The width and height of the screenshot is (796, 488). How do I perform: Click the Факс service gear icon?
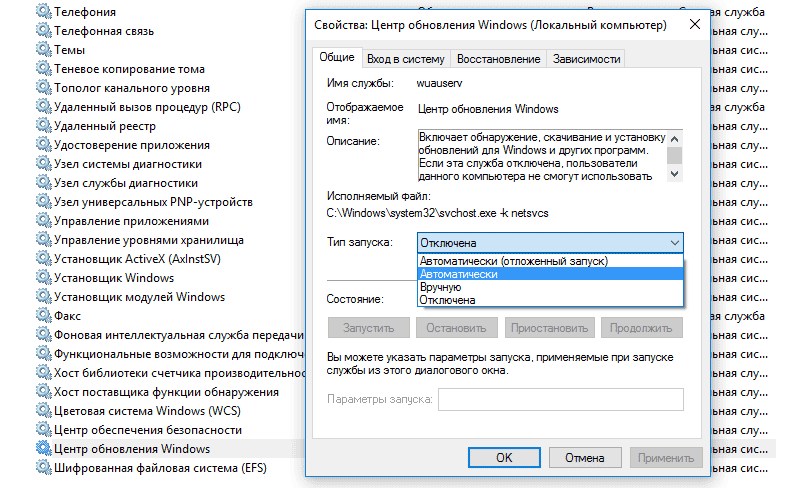click(44, 315)
